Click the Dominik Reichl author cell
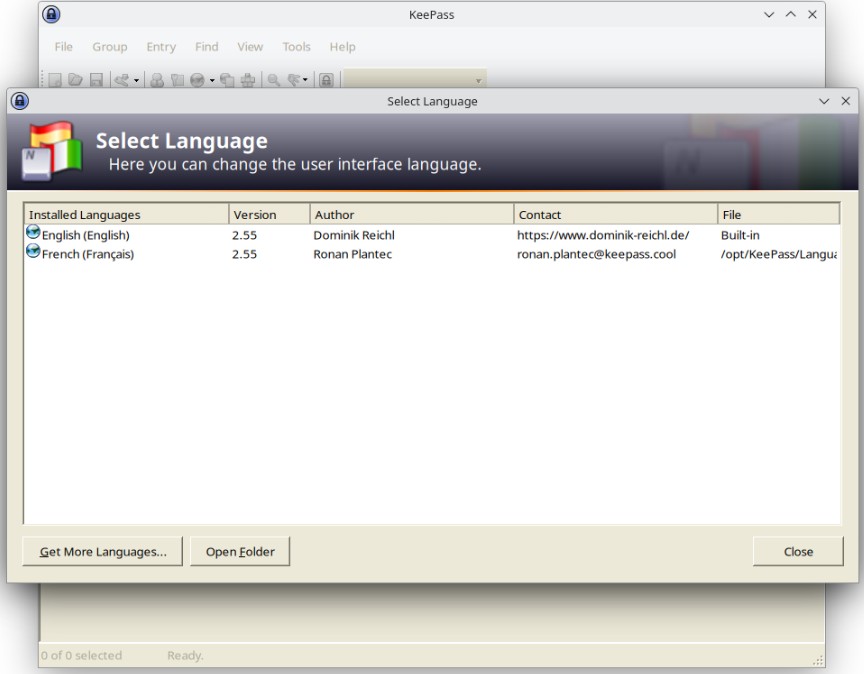864x674 pixels. tap(354, 235)
